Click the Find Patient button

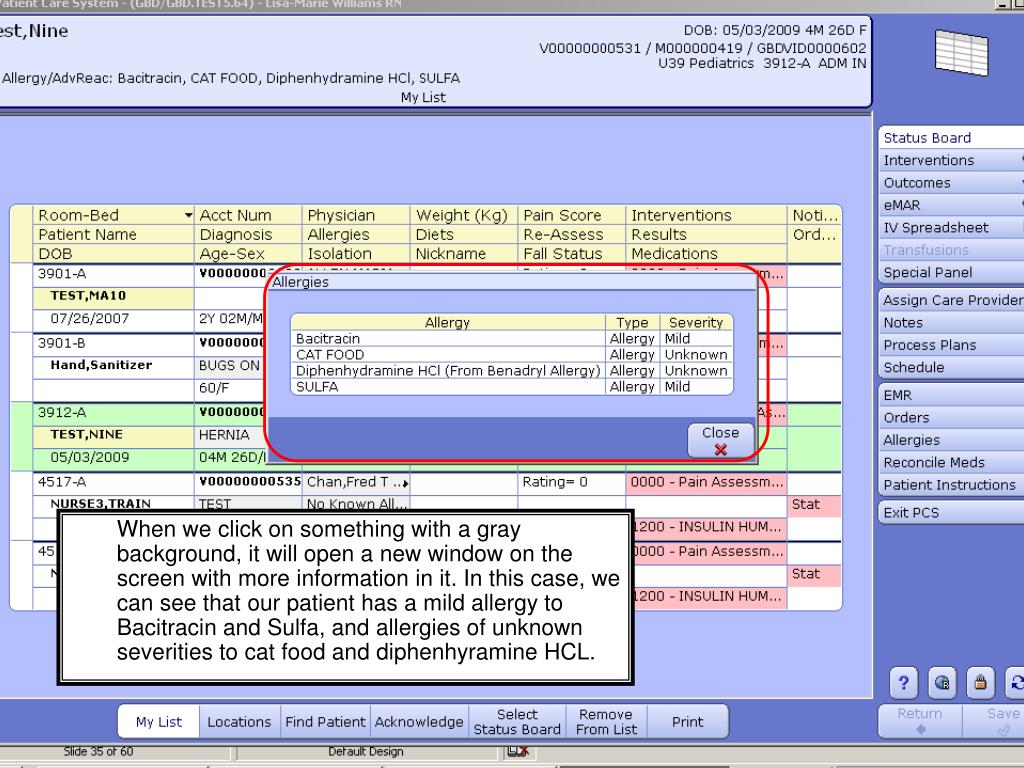[x=325, y=722]
